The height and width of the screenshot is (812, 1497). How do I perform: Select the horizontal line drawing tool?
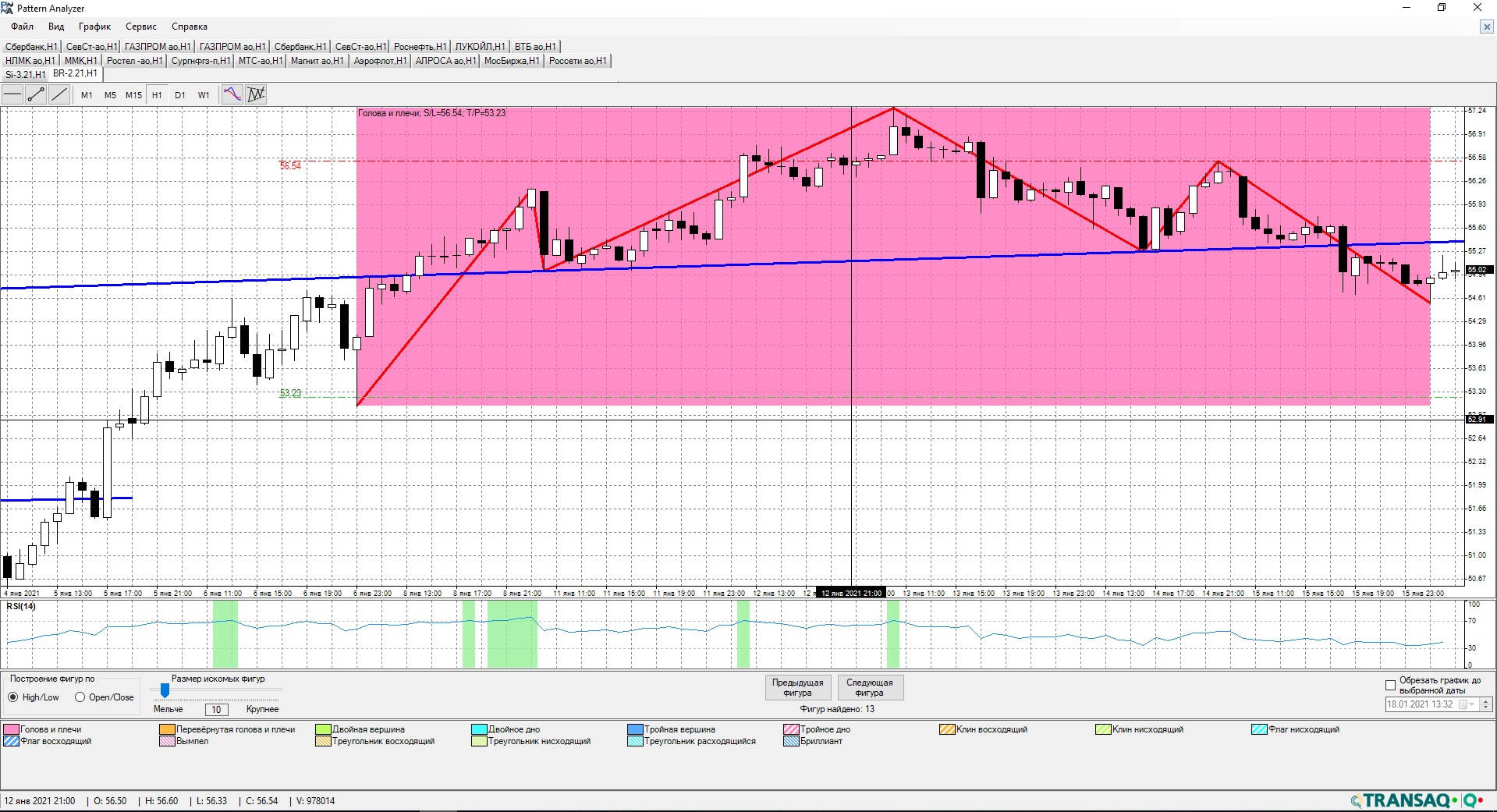tap(13, 95)
